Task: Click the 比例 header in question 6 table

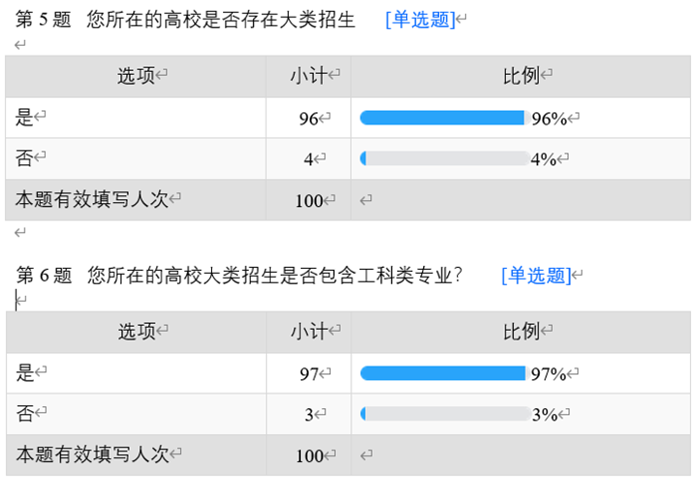Action: pos(521,331)
